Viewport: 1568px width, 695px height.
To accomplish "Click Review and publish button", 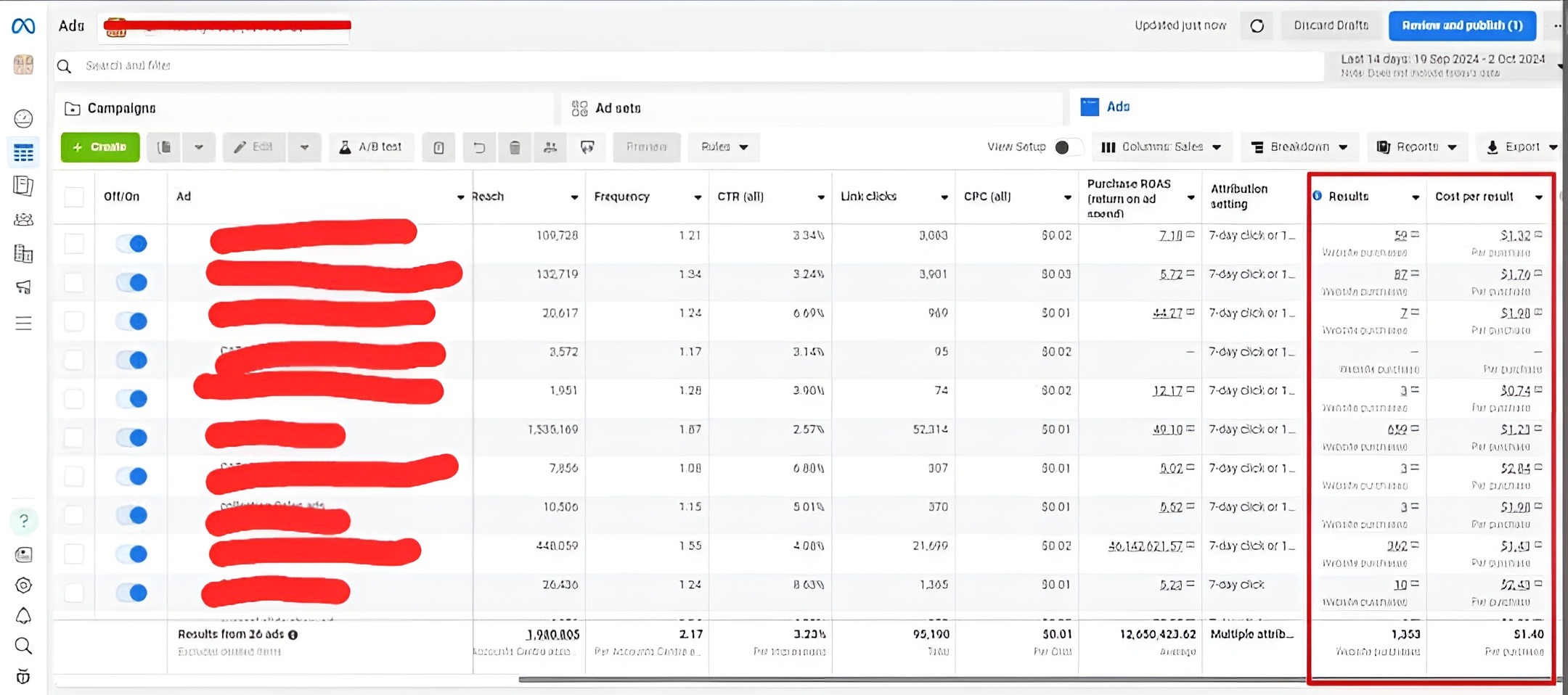I will coord(1461,25).
